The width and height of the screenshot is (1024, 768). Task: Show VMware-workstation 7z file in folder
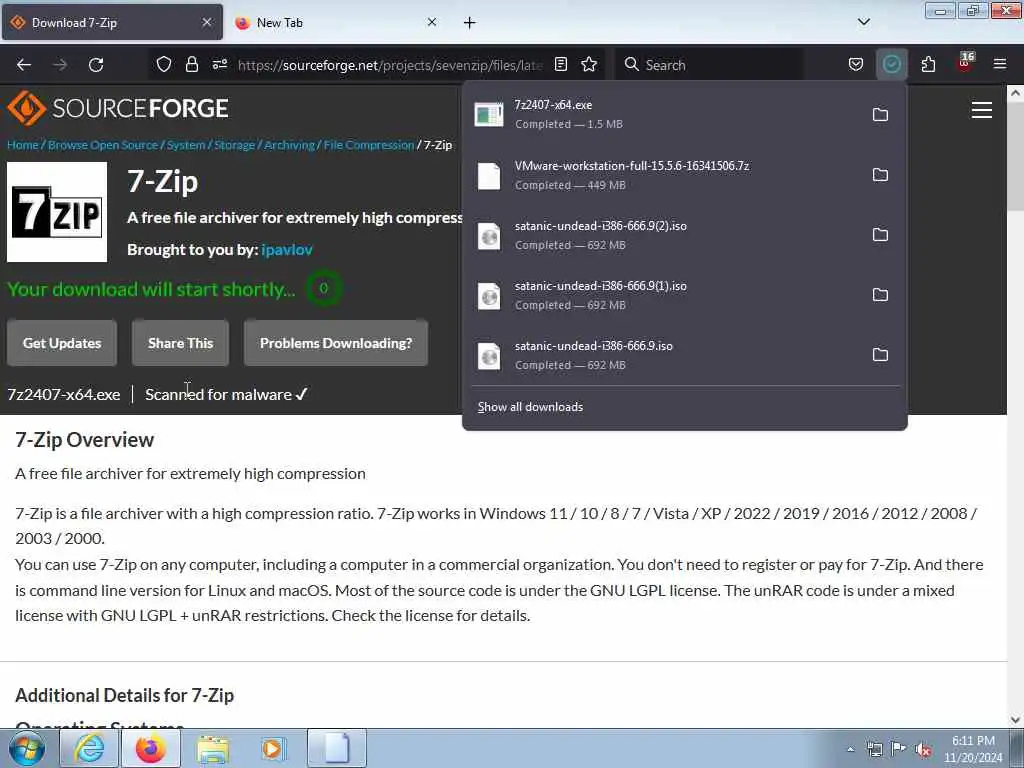[880, 175]
